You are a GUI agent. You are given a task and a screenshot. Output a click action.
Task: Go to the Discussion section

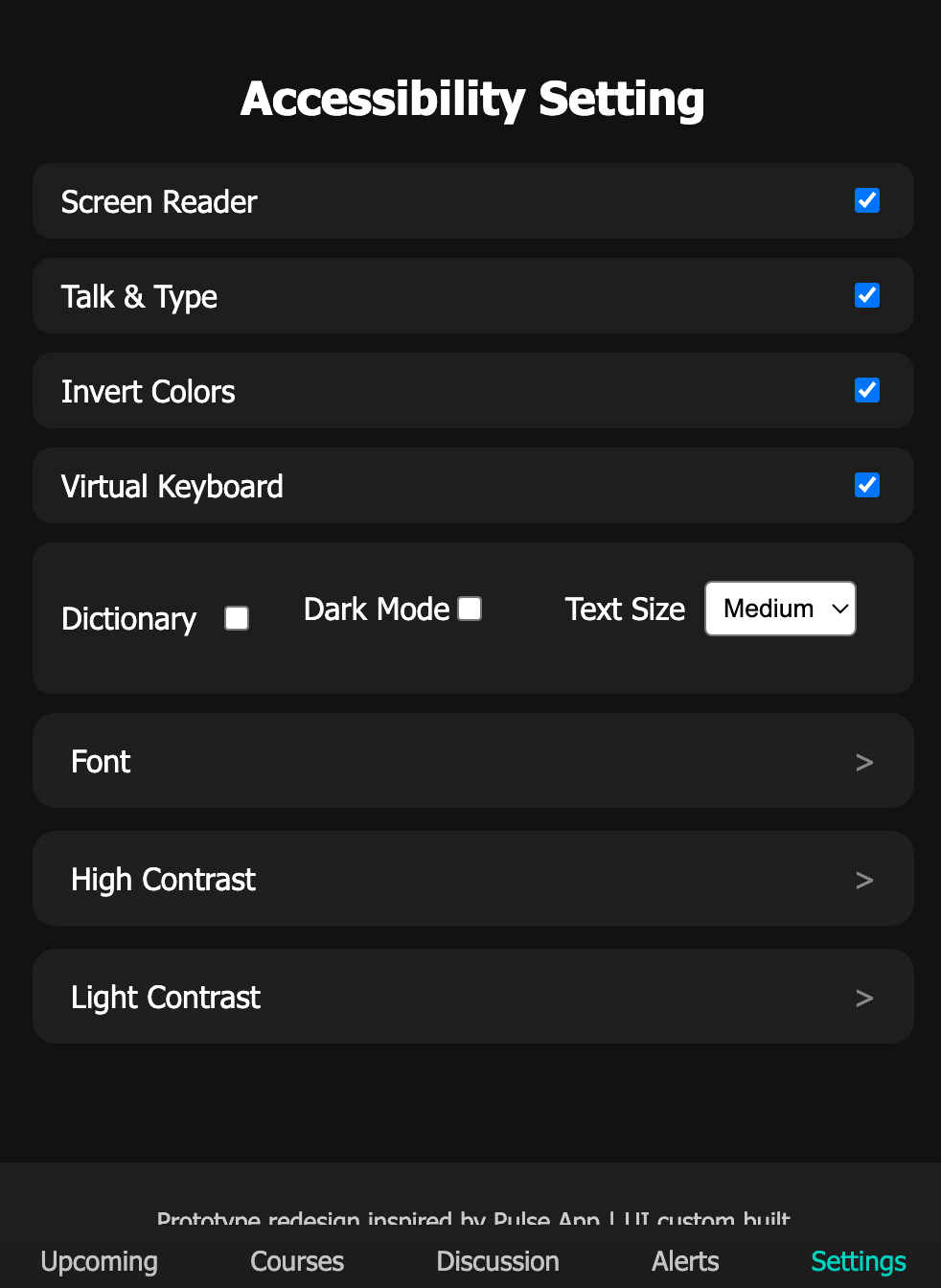click(497, 1261)
